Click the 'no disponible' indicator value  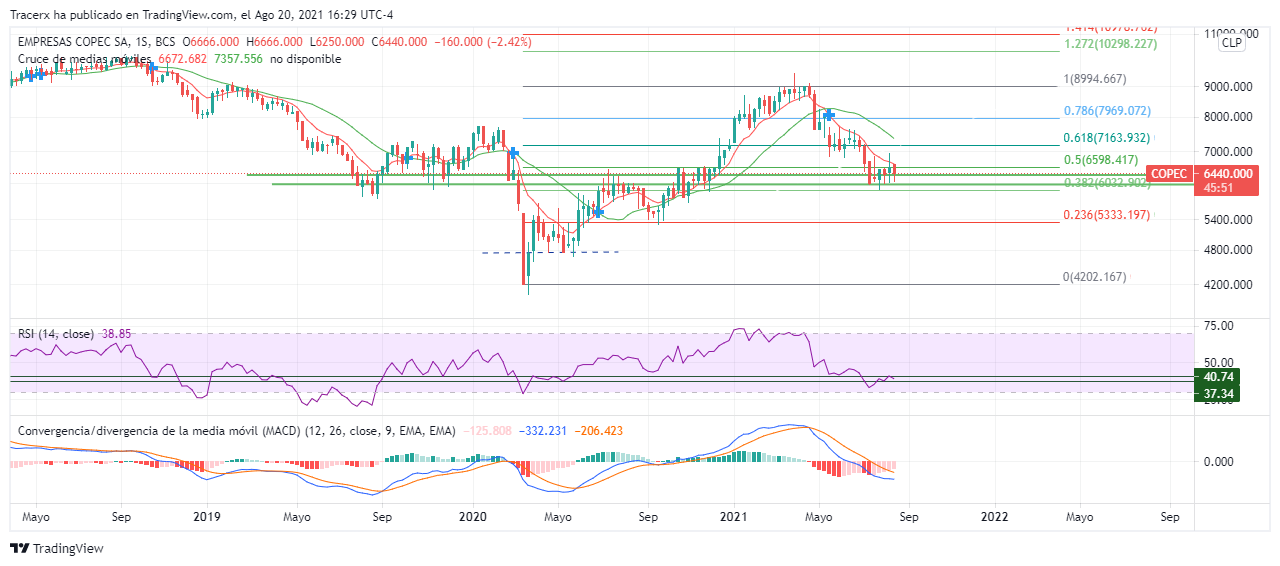tap(306, 59)
